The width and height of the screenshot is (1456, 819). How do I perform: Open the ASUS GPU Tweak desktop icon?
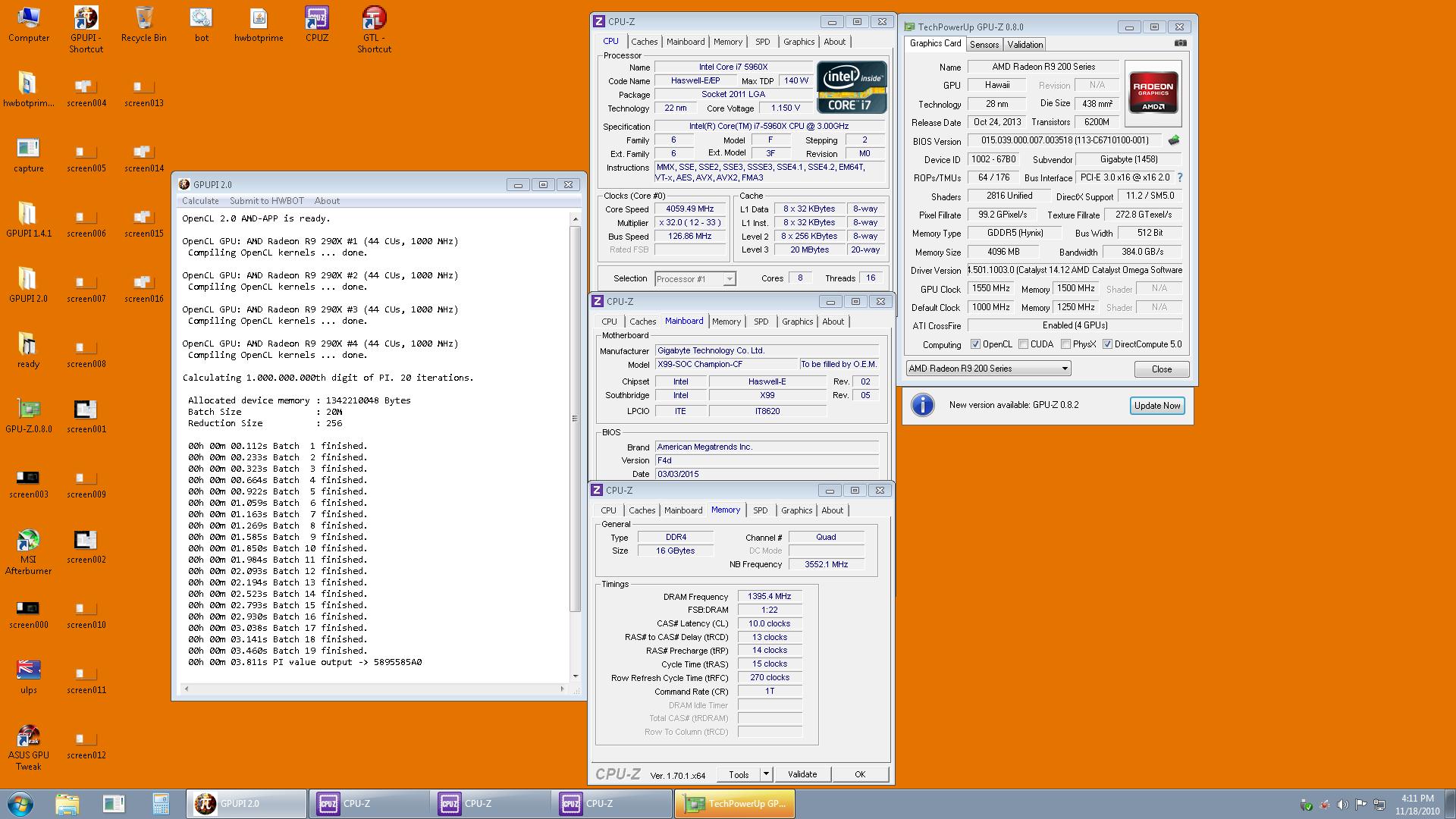click(28, 748)
